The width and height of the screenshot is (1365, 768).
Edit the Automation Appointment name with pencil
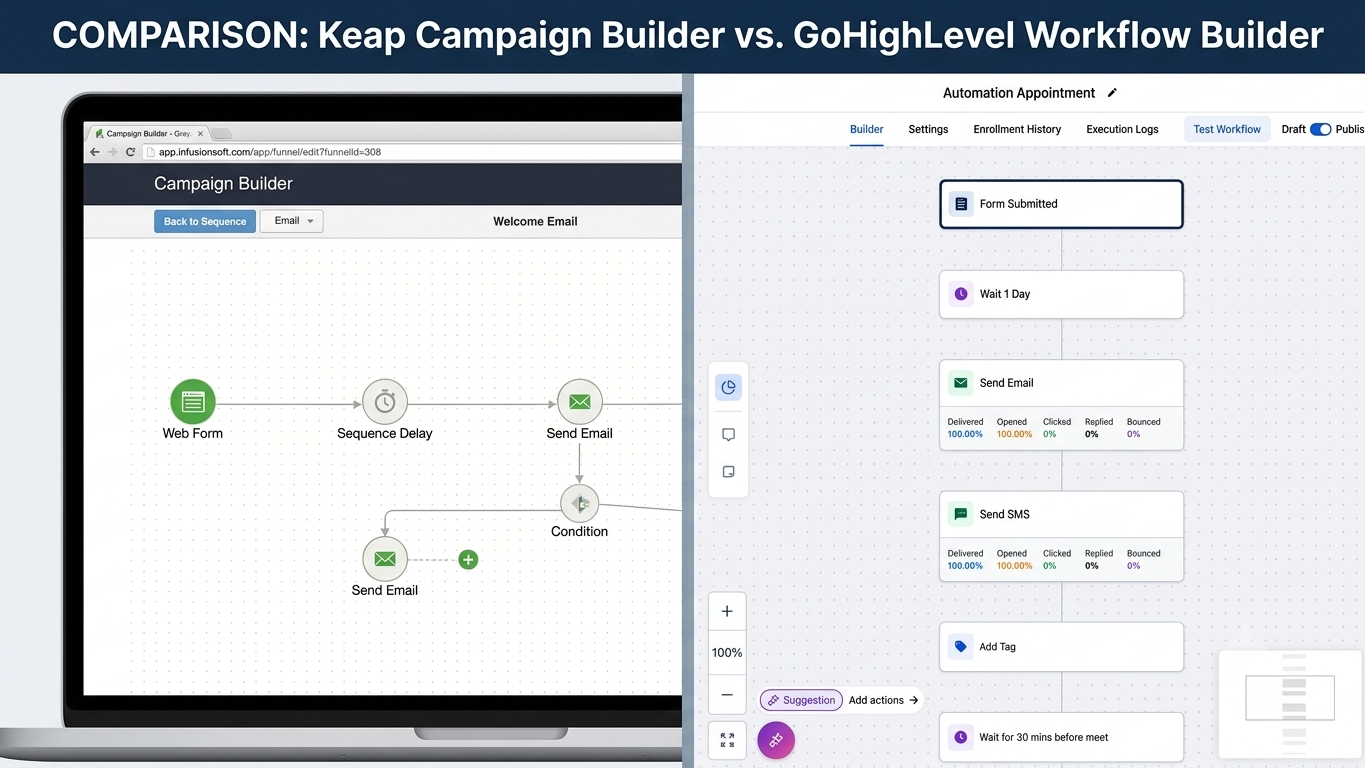pos(1112,93)
